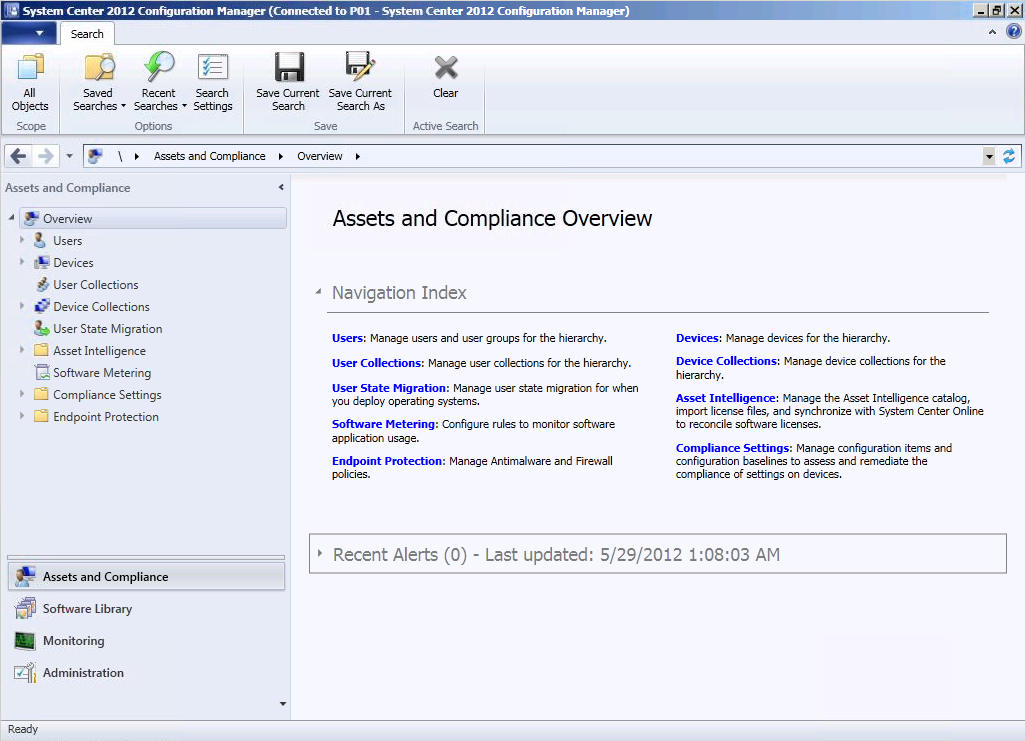Select the User Collections icon in tree
Viewport: 1025px width, 741px height.
42,285
